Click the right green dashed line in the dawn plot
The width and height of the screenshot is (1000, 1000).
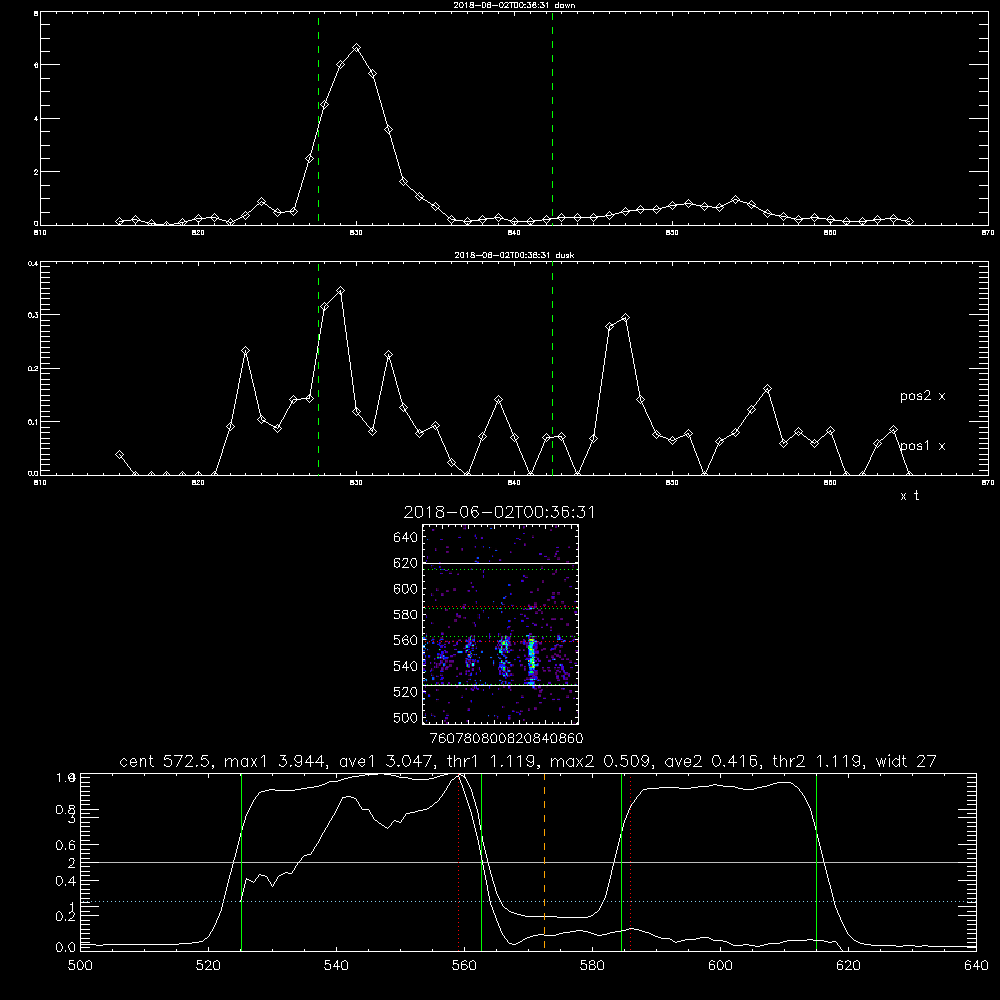click(552, 119)
